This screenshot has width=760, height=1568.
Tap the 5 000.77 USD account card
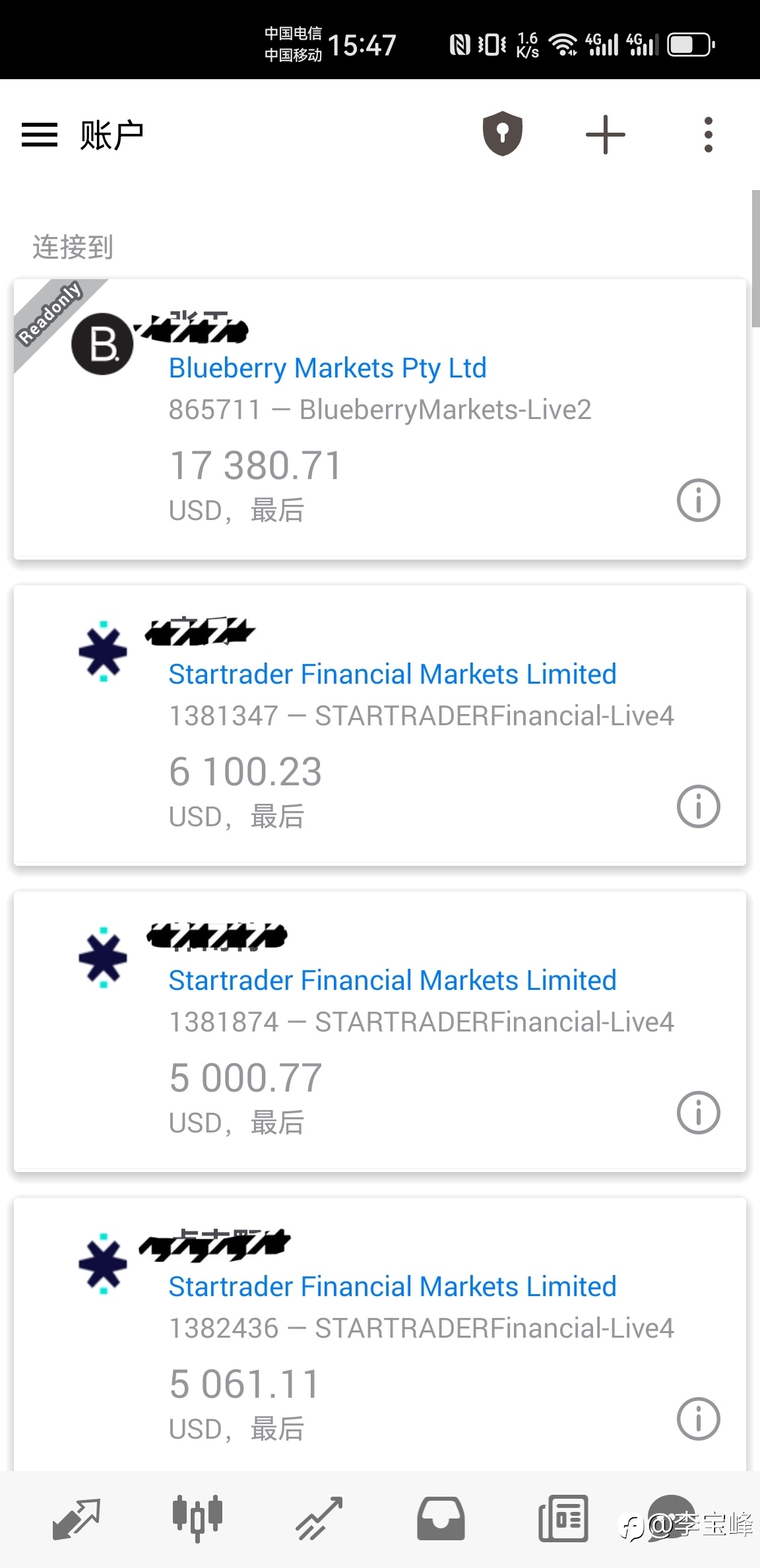point(380,1032)
